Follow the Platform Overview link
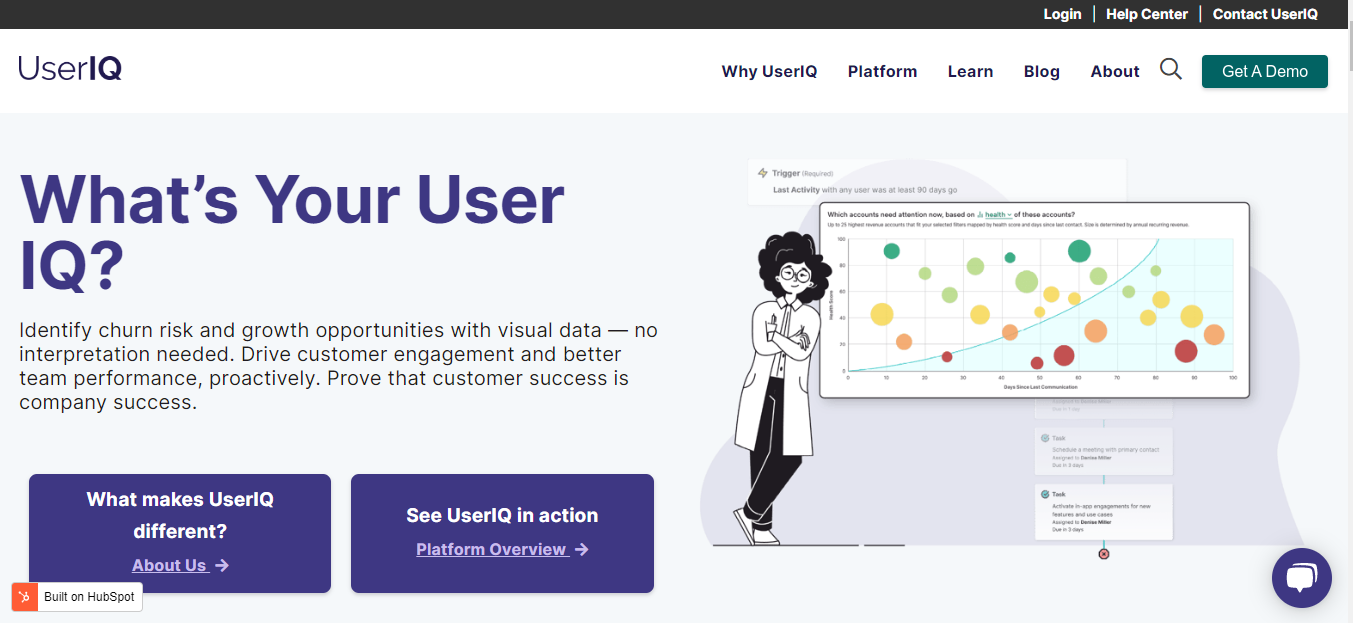 coord(492,549)
